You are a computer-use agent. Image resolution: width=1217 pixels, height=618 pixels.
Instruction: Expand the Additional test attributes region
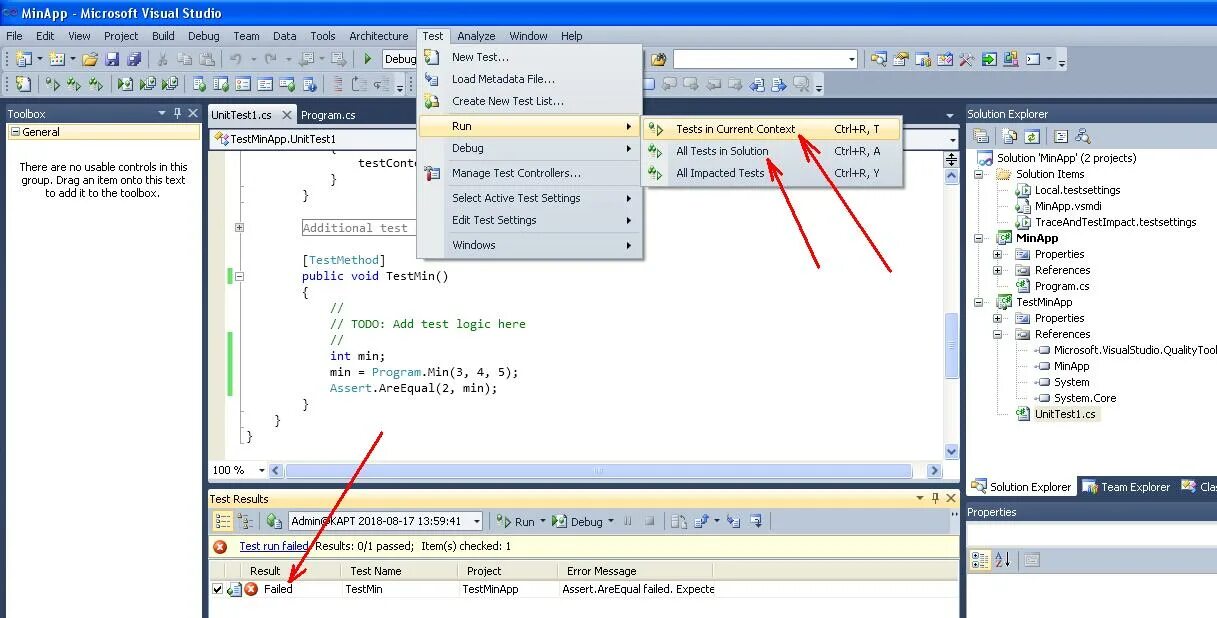pyautogui.click(x=239, y=228)
